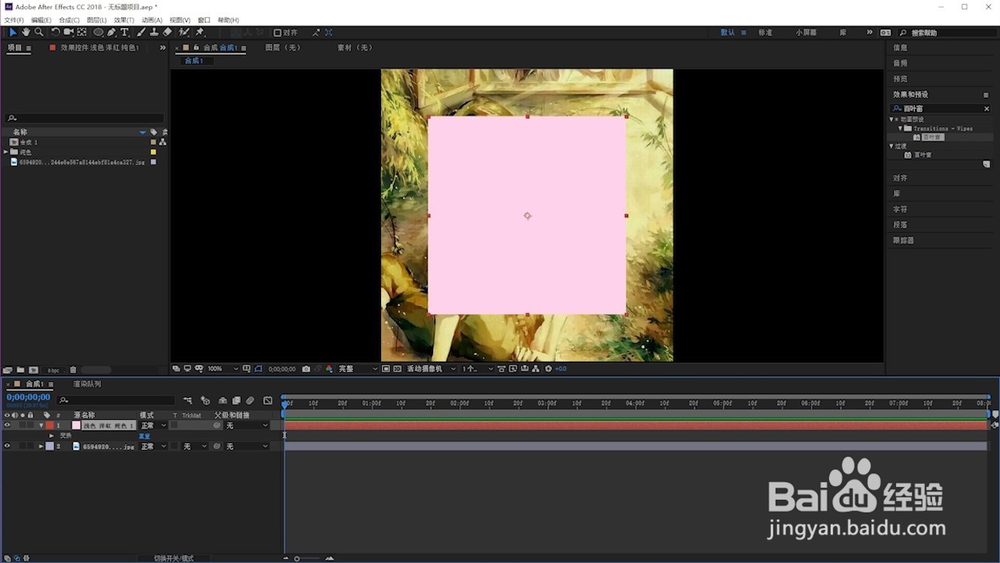This screenshot has width=1000, height=563.
Task: Open the Edit menu
Action: coord(41,20)
